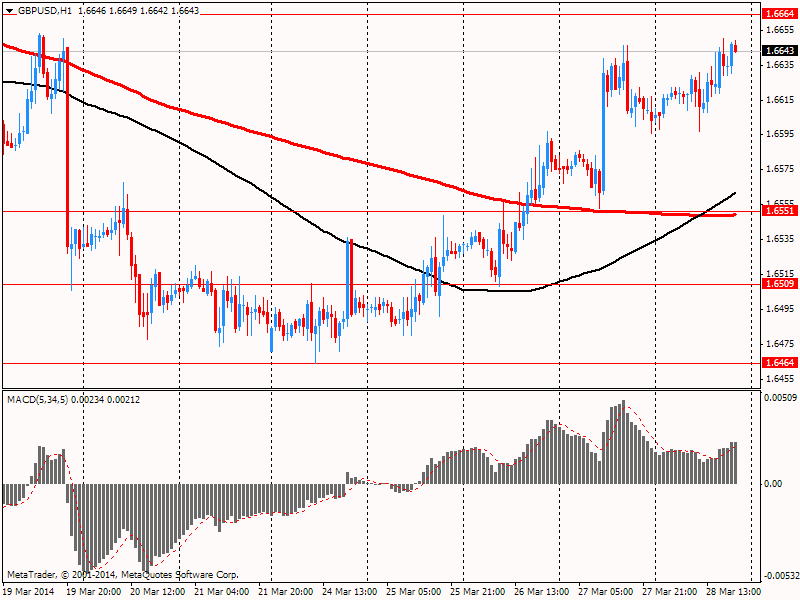
Task: Click the GBPUSD,H1 chart title text
Action: 45,11
